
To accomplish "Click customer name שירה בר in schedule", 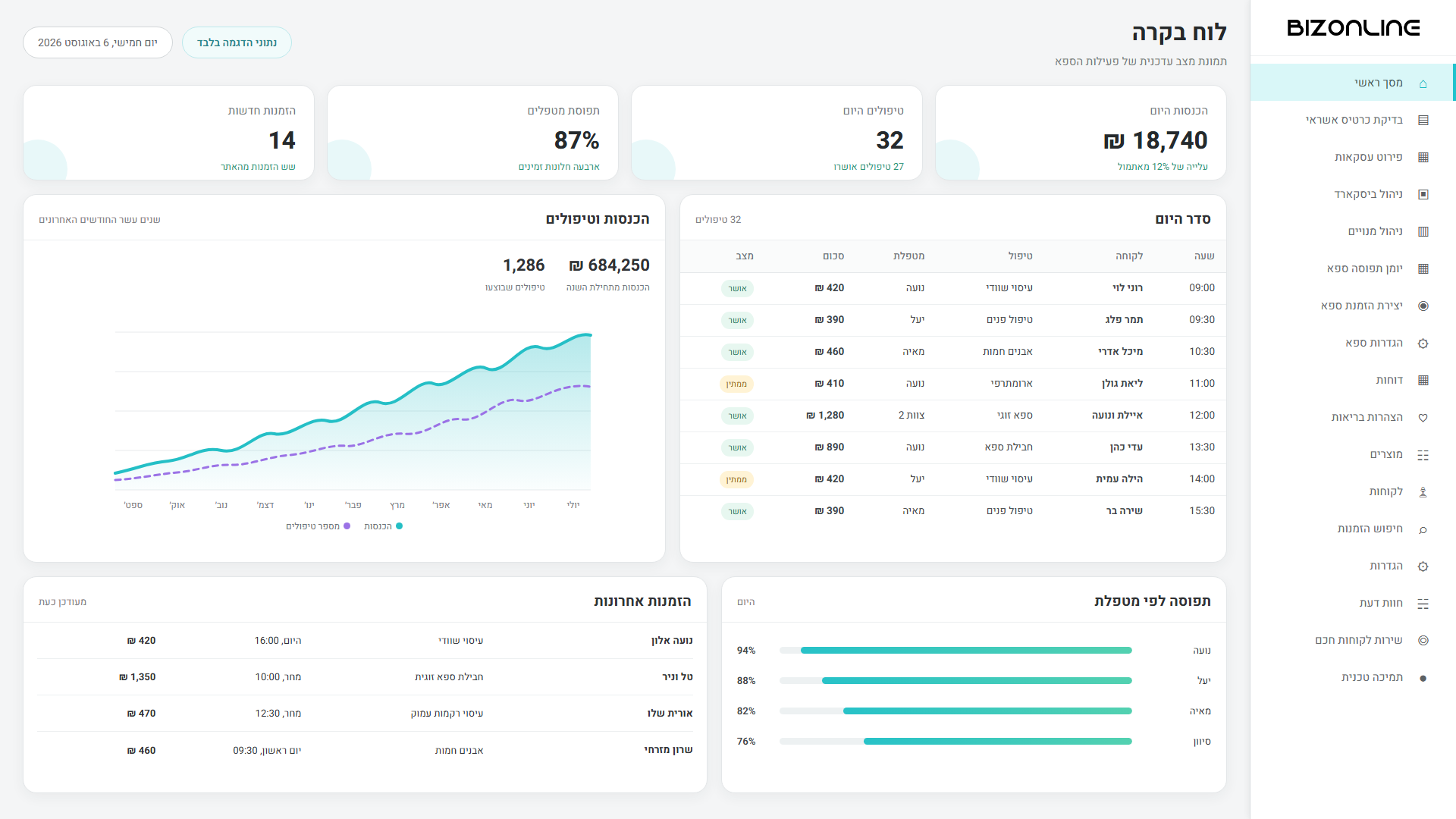I will (x=1125, y=511).
